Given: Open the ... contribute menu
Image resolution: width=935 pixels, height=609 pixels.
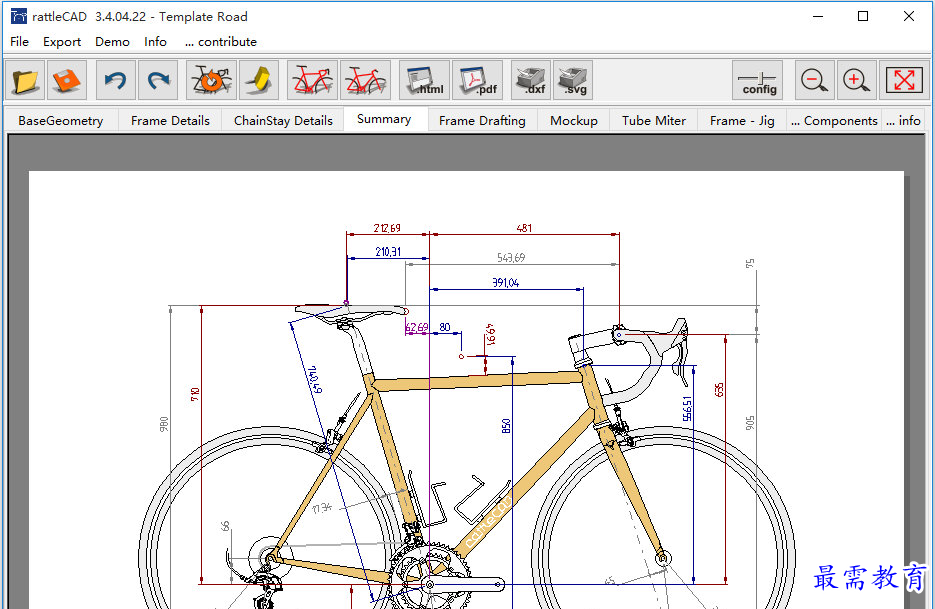Looking at the screenshot, I should (x=221, y=42).
